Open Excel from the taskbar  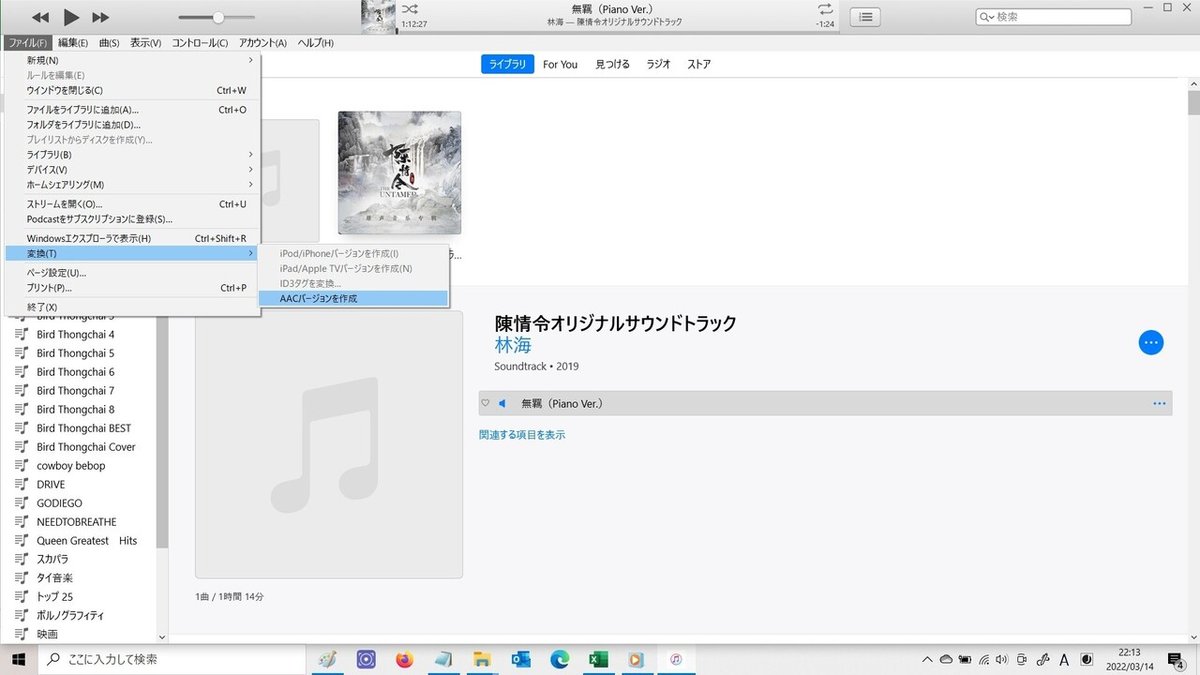click(x=598, y=660)
